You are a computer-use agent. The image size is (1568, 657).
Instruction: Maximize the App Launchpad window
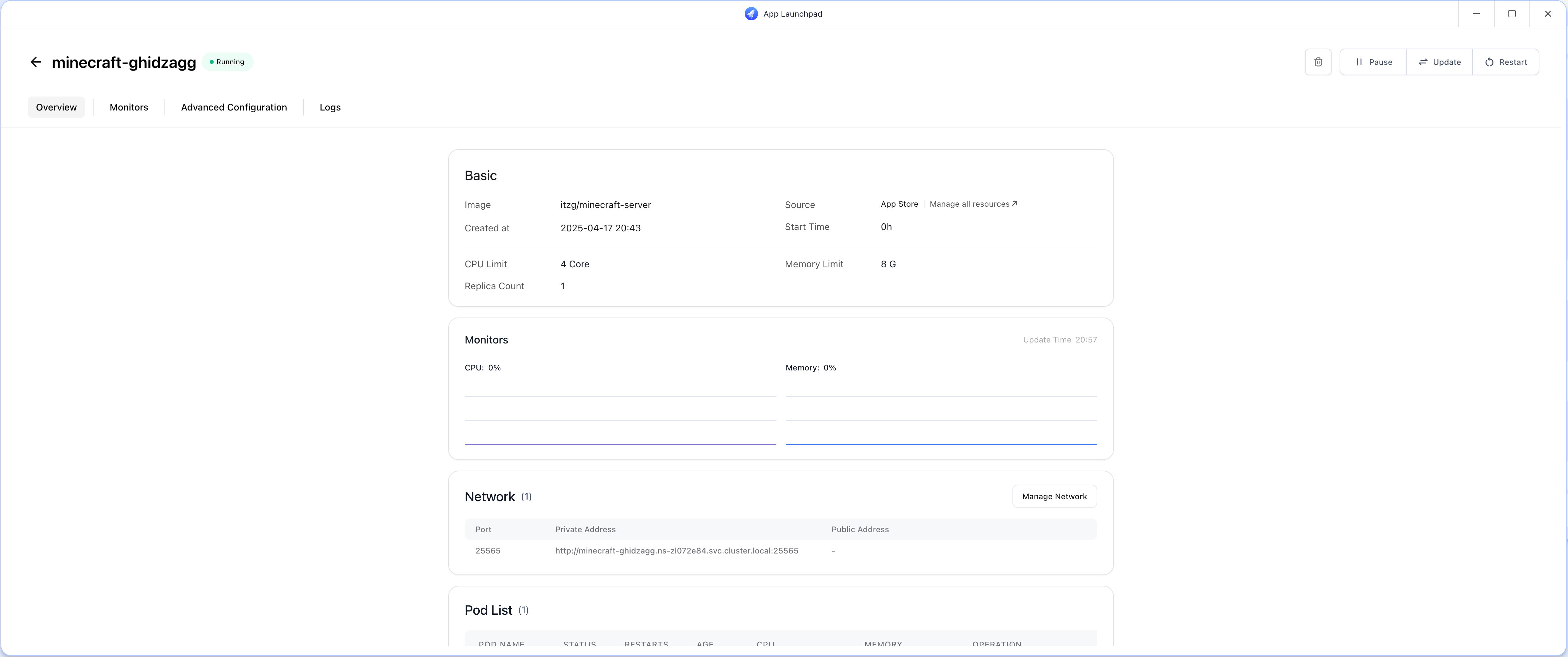(1511, 13)
